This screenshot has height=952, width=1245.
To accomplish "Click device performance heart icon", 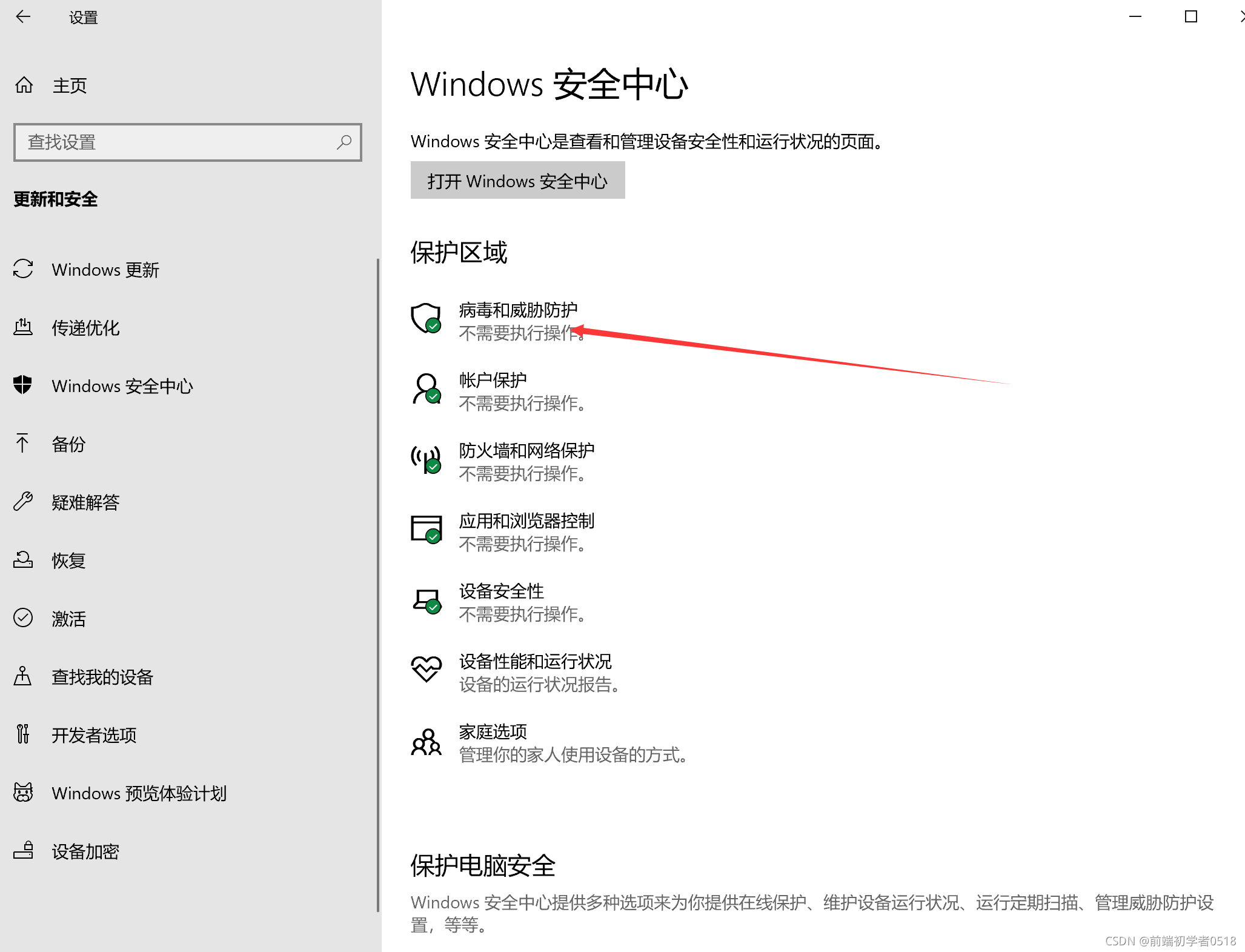I will (x=426, y=669).
